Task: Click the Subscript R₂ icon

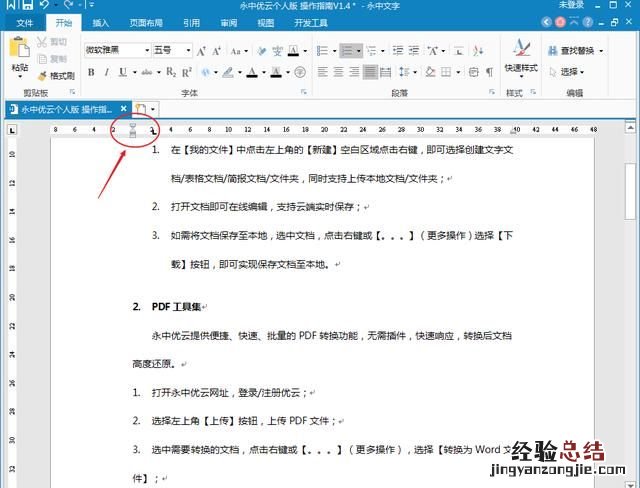Action: click(171, 72)
